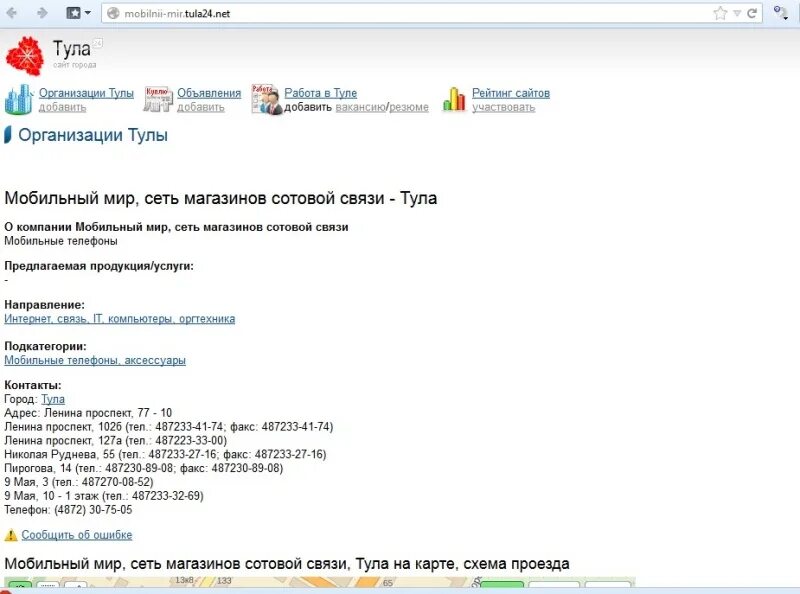The image size is (800, 594).
Task: Click the warning triangle icon
Action: point(11,535)
